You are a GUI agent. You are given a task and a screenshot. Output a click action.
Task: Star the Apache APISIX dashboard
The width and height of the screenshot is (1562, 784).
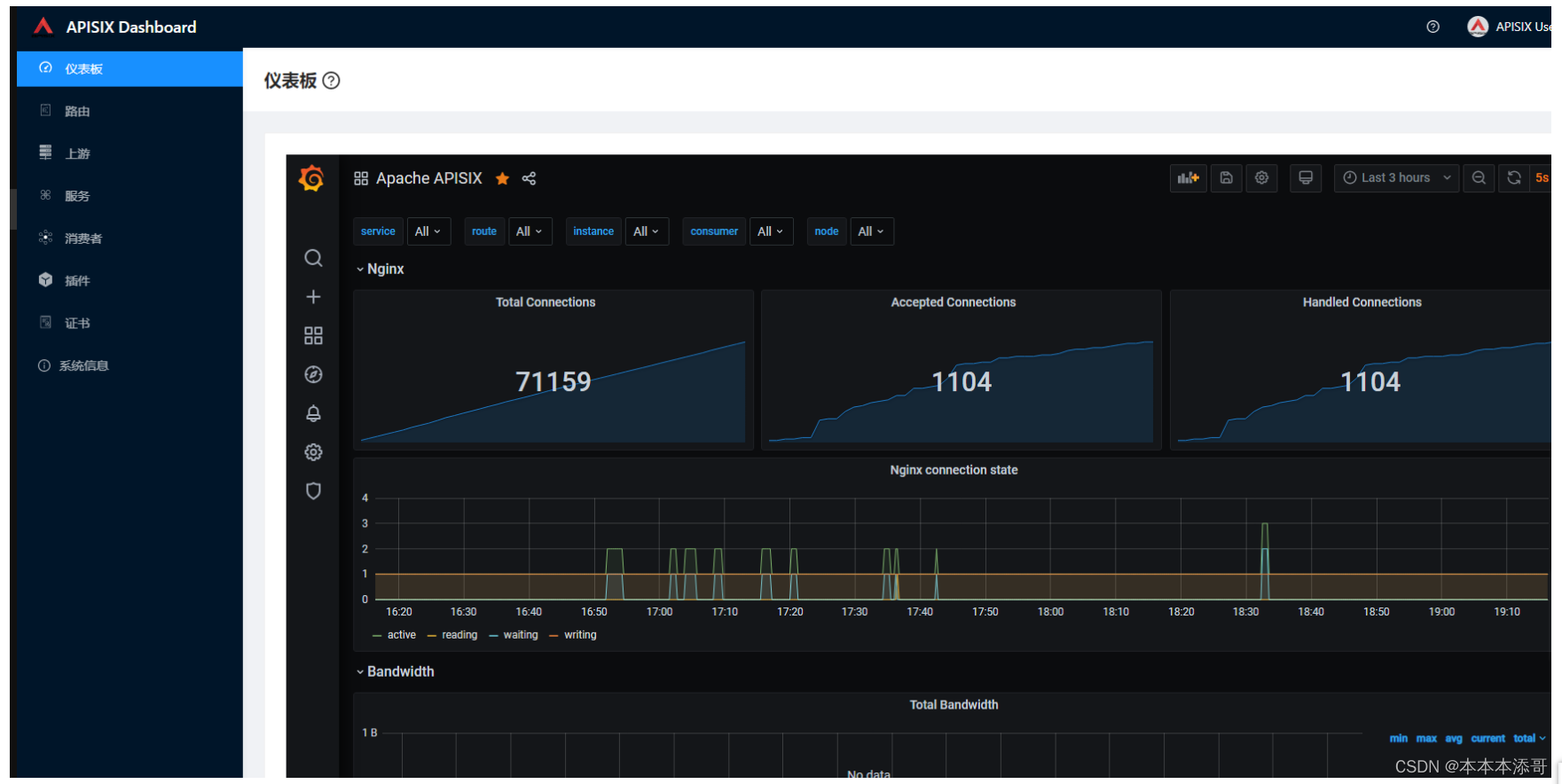point(502,178)
